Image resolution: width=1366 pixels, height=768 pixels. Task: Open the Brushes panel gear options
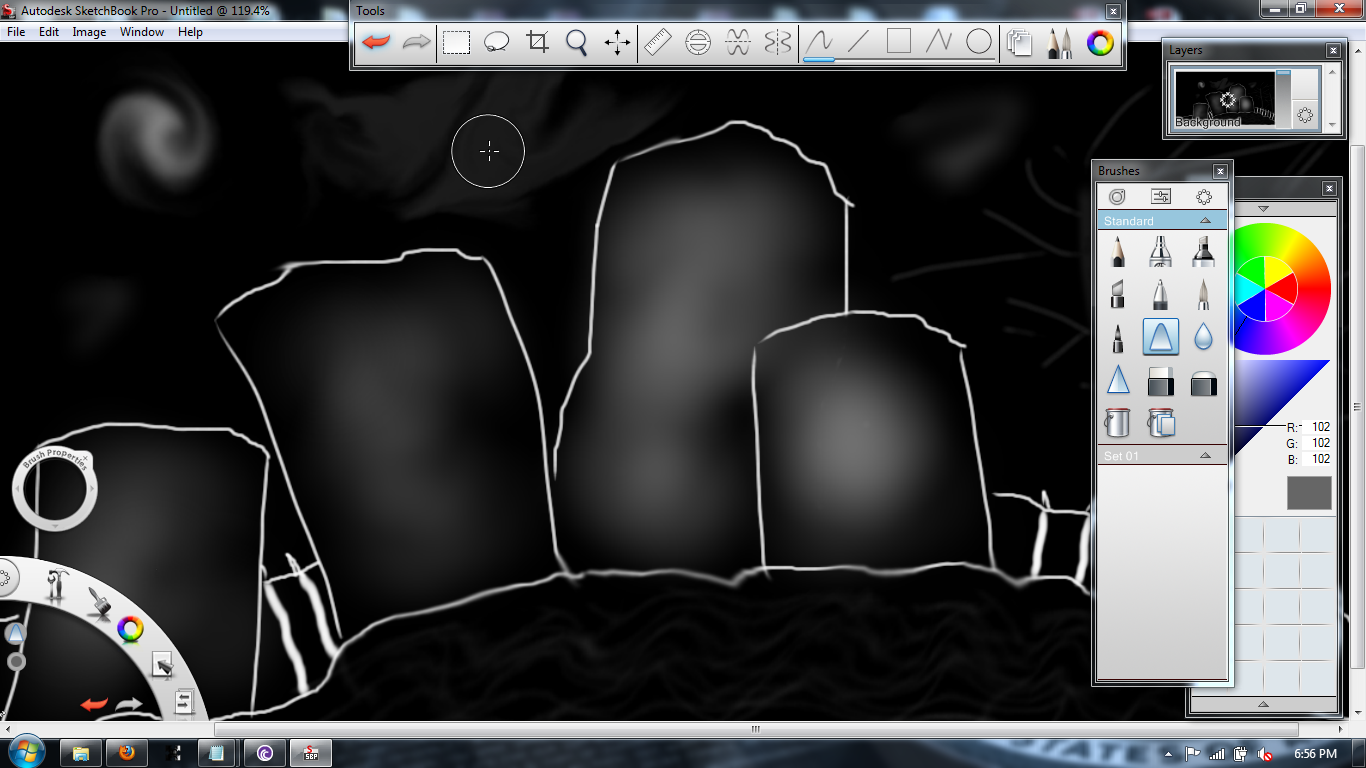[1204, 197]
